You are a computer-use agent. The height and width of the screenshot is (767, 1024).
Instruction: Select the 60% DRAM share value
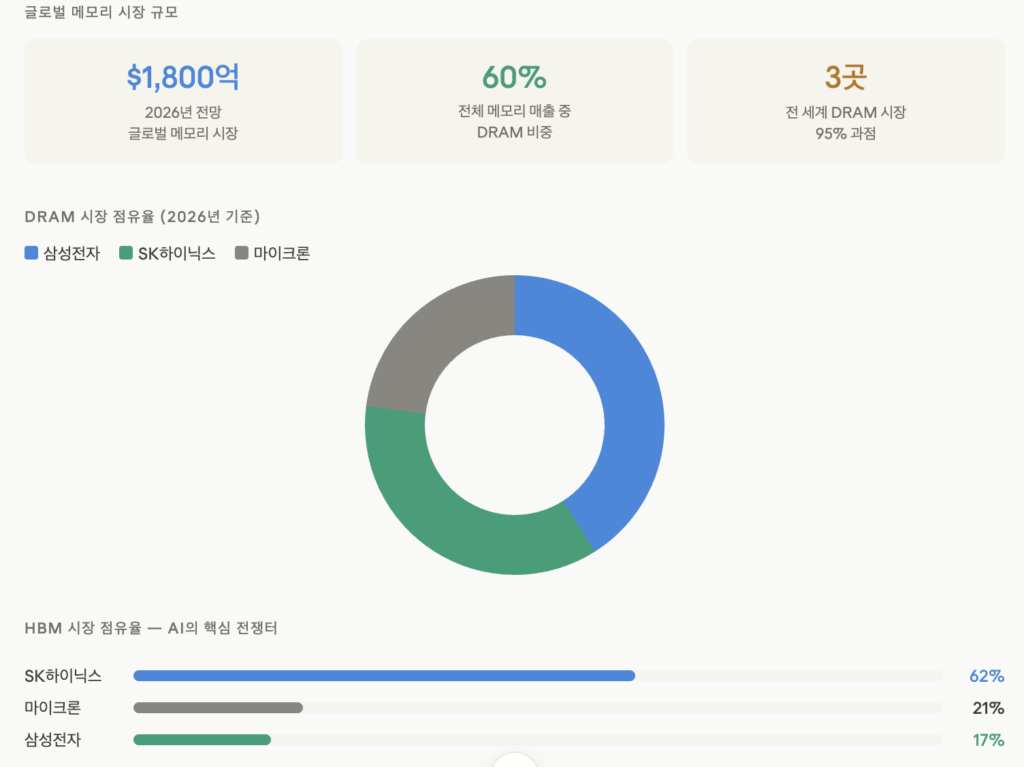515,77
